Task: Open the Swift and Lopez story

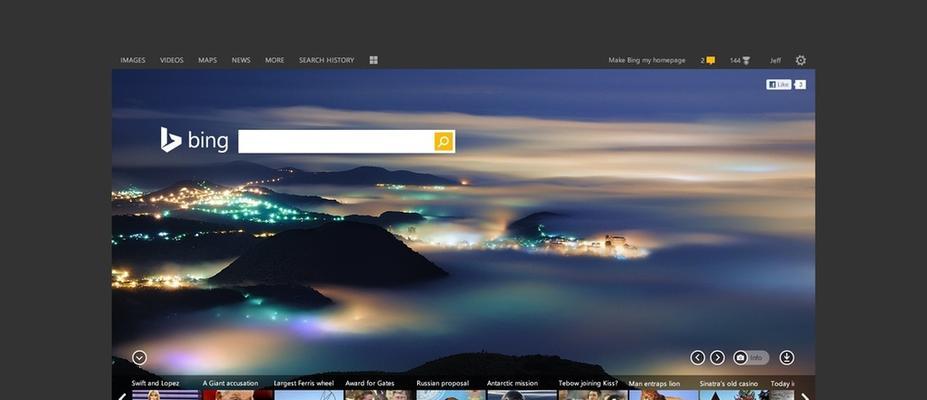Action: click(x=166, y=389)
